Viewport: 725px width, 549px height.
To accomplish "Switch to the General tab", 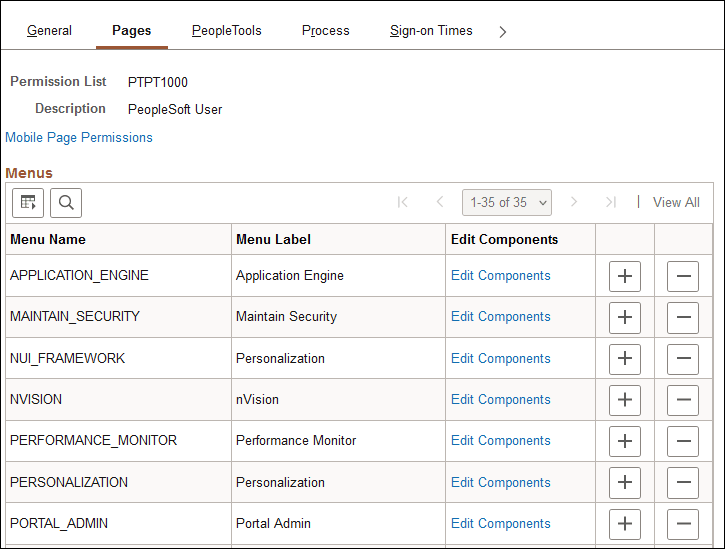I will pos(49,31).
